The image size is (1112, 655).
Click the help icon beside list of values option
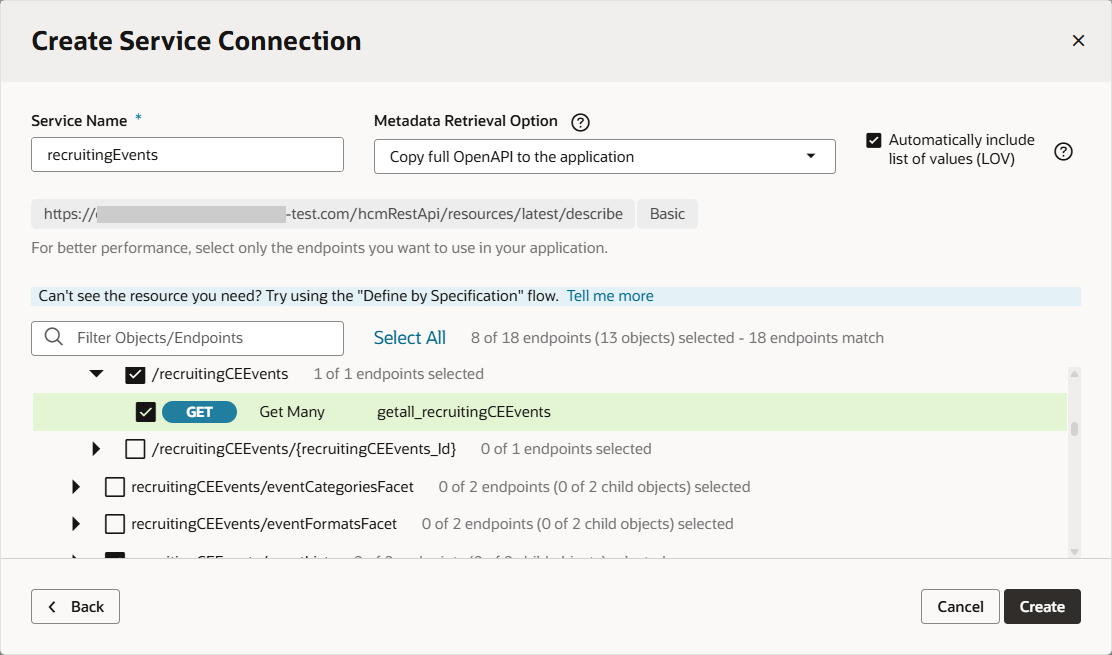(x=1063, y=151)
